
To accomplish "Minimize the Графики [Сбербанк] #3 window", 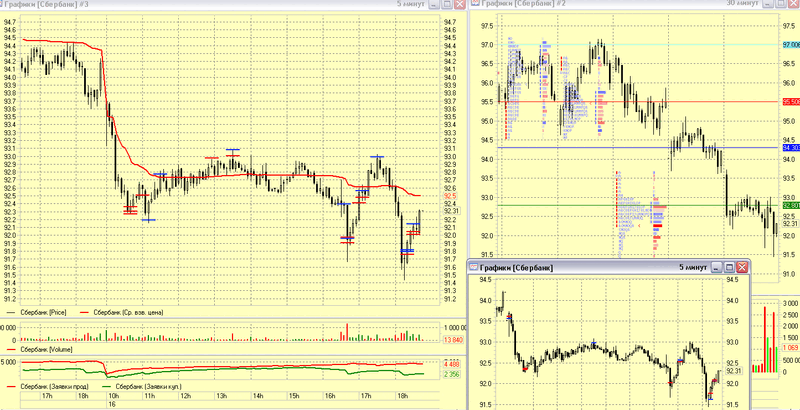I will click(434, 4).
